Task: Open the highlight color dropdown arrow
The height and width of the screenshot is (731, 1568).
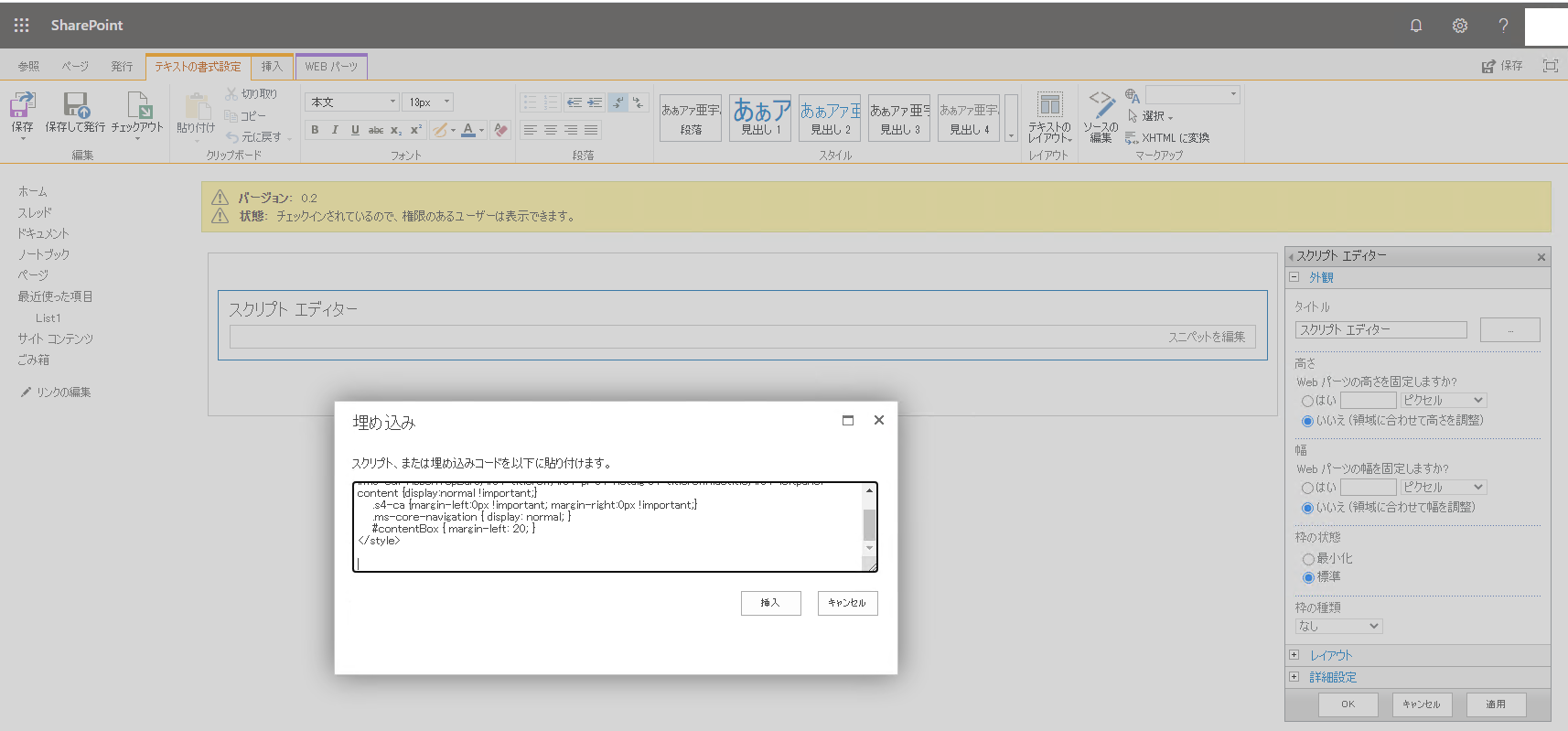Action: pyautogui.click(x=454, y=130)
